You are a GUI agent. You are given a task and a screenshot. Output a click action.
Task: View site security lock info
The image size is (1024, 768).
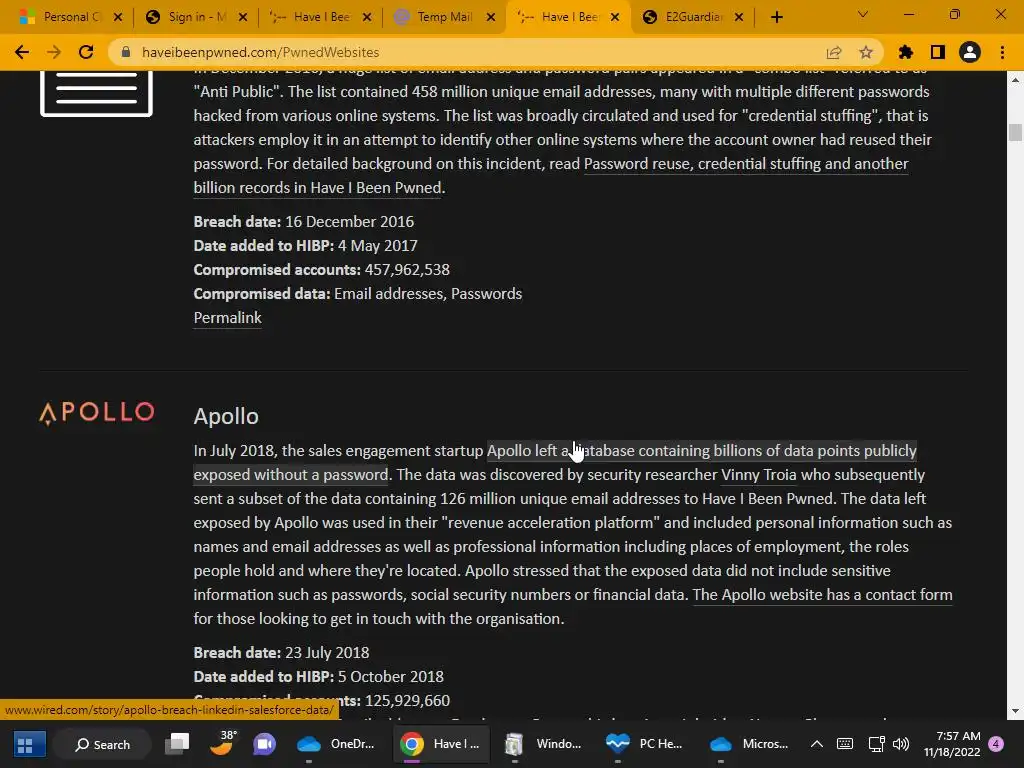pos(125,52)
